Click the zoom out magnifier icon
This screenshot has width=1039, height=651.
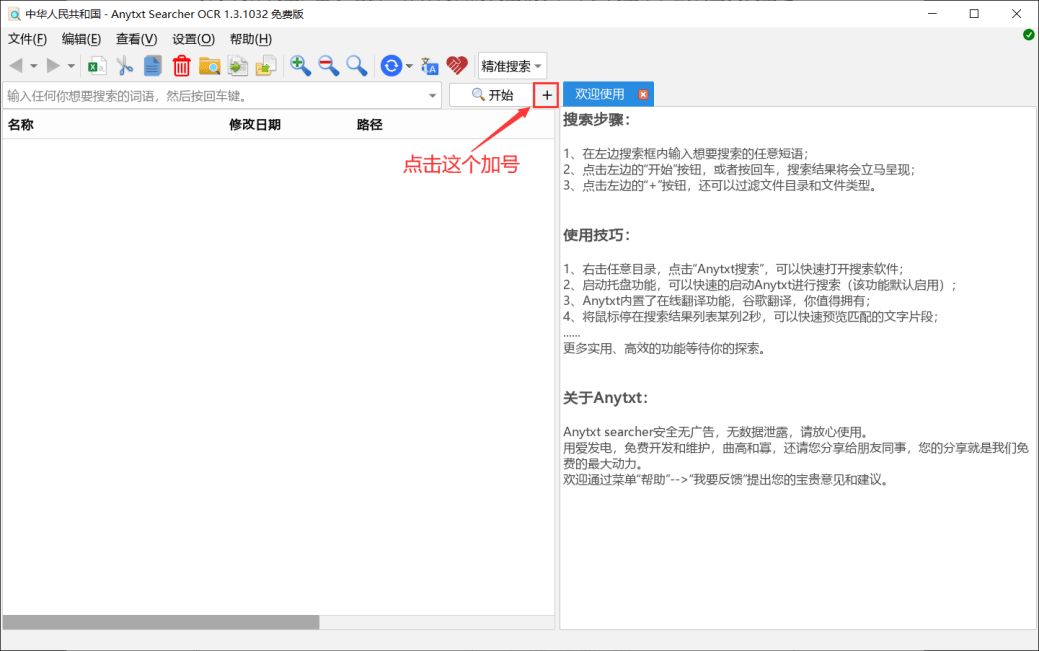click(x=329, y=66)
